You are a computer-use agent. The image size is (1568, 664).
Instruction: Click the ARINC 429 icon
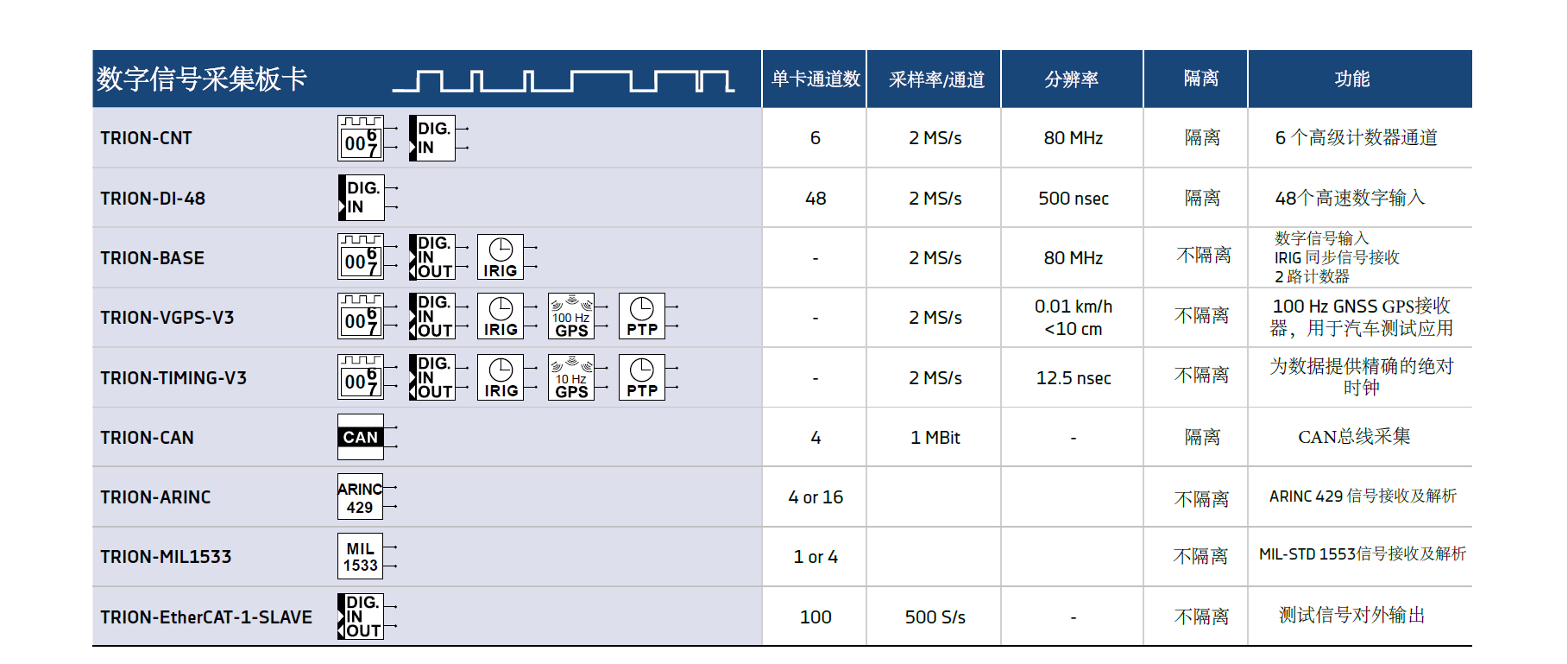click(x=360, y=497)
